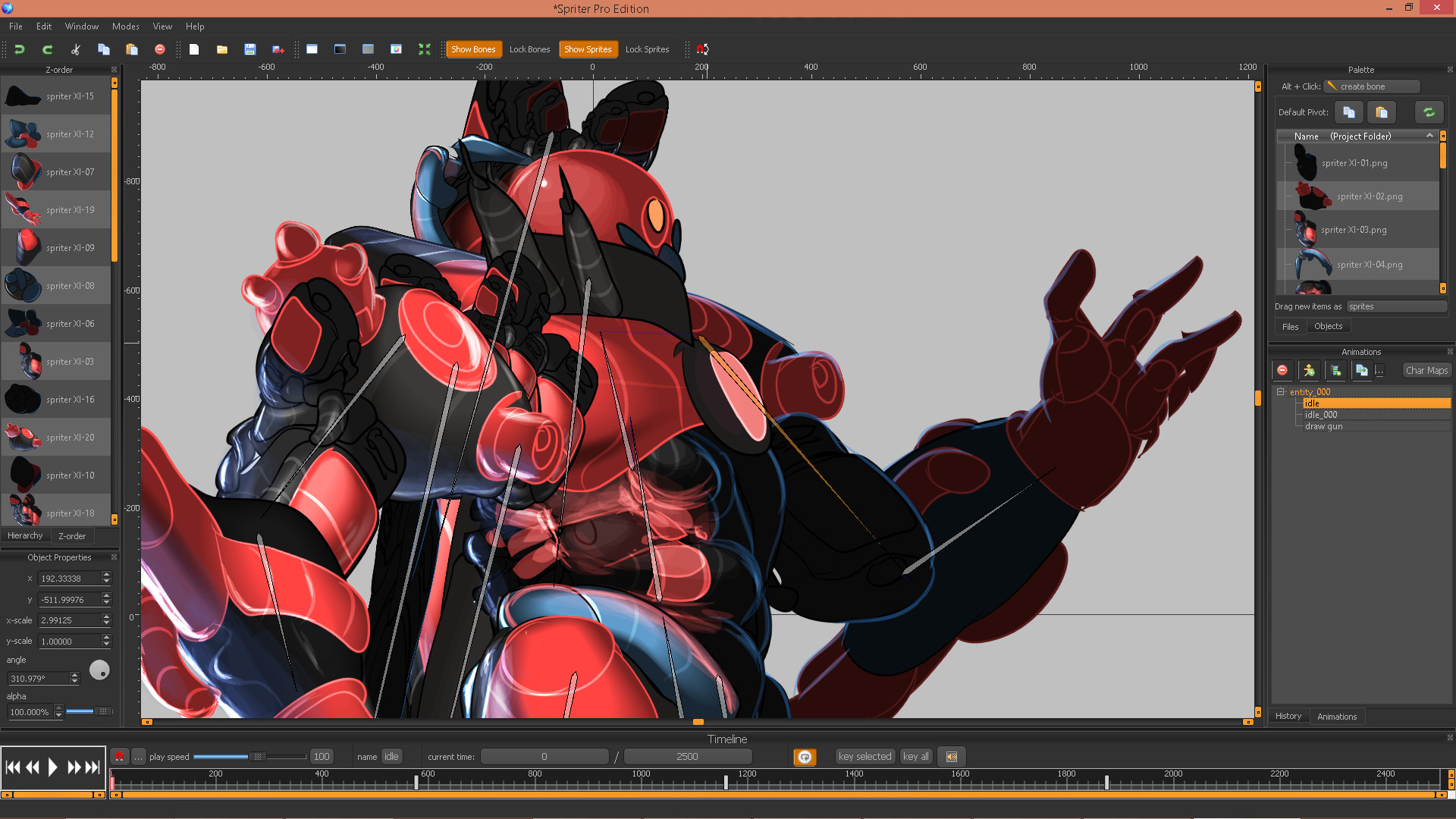
Task: Click the key selected button in the timeline
Action: click(864, 756)
